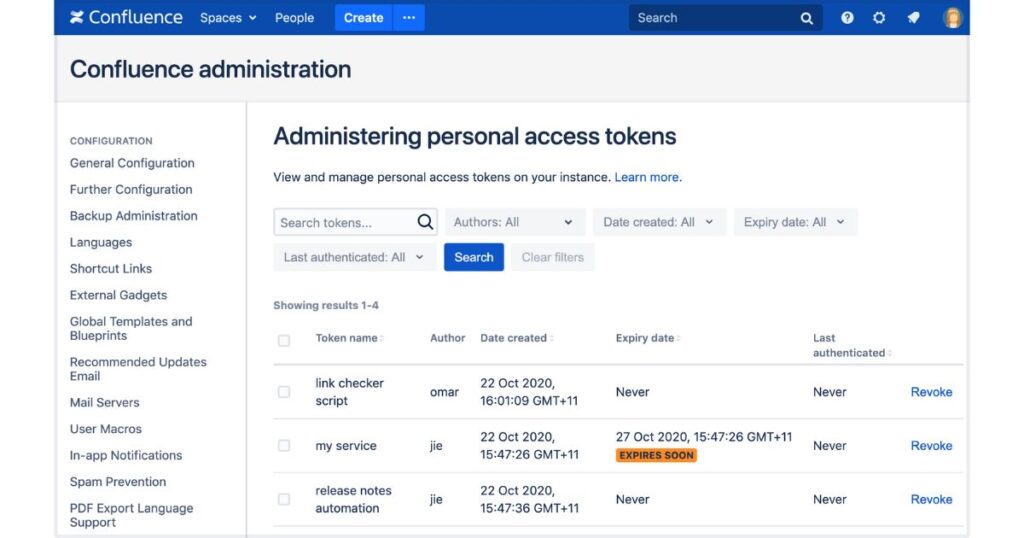Image resolution: width=1024 pixels, height=538 pixels.
Task: Go to People in the top navigation
Action: coord(294,18)
